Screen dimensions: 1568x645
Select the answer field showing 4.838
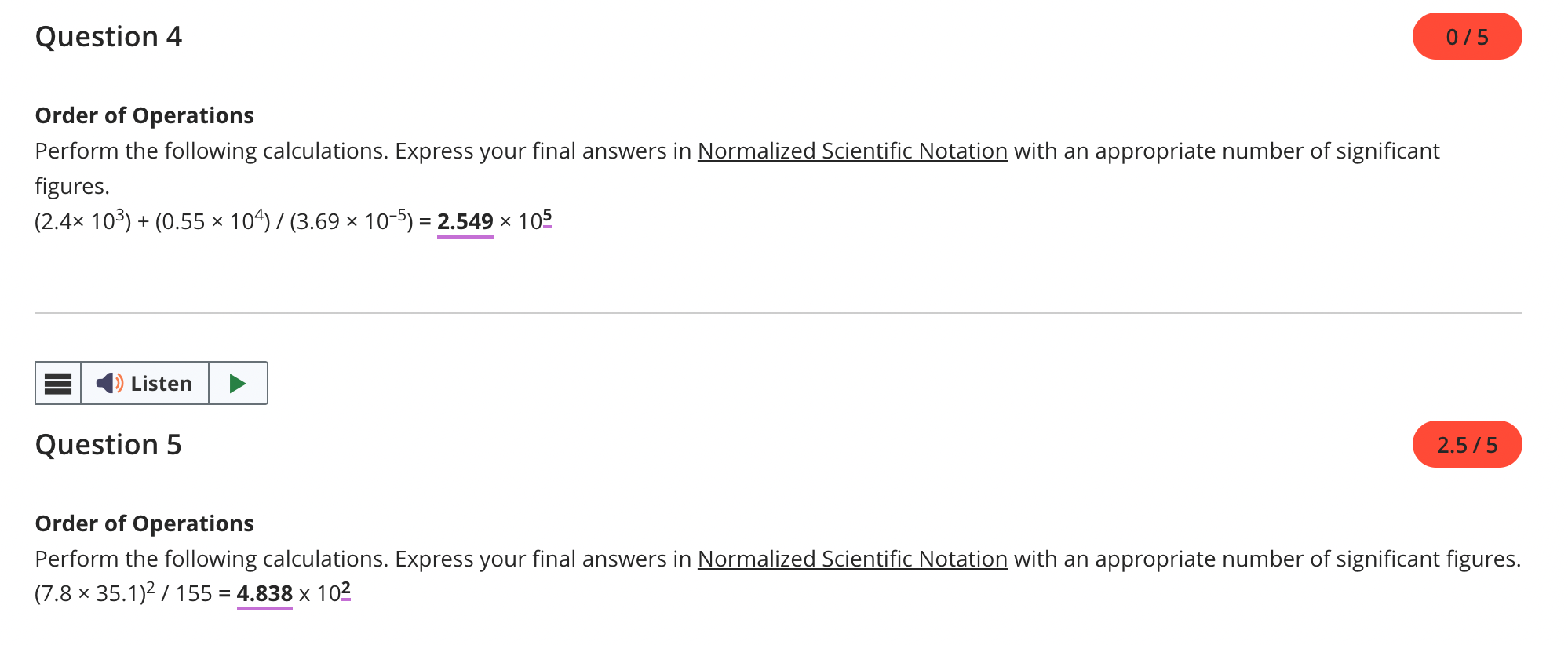[264, 594]
